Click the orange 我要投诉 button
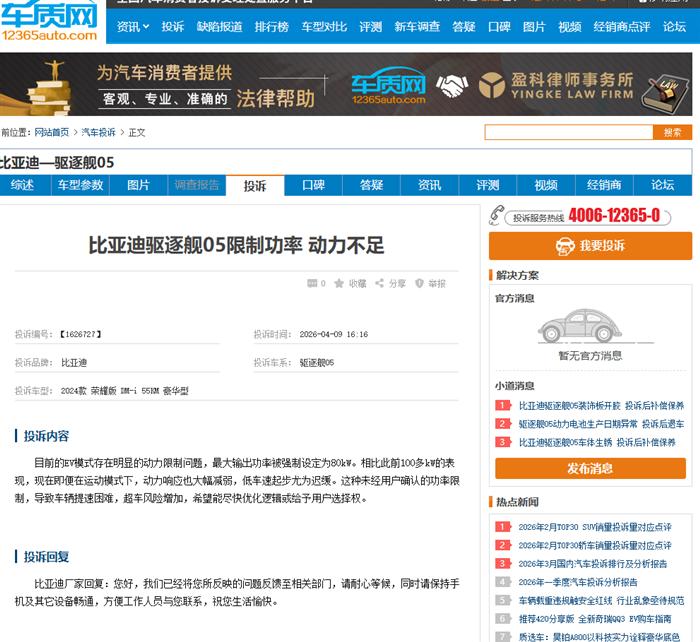Screen dimensions: 700x642 click(x=590, y=246)
